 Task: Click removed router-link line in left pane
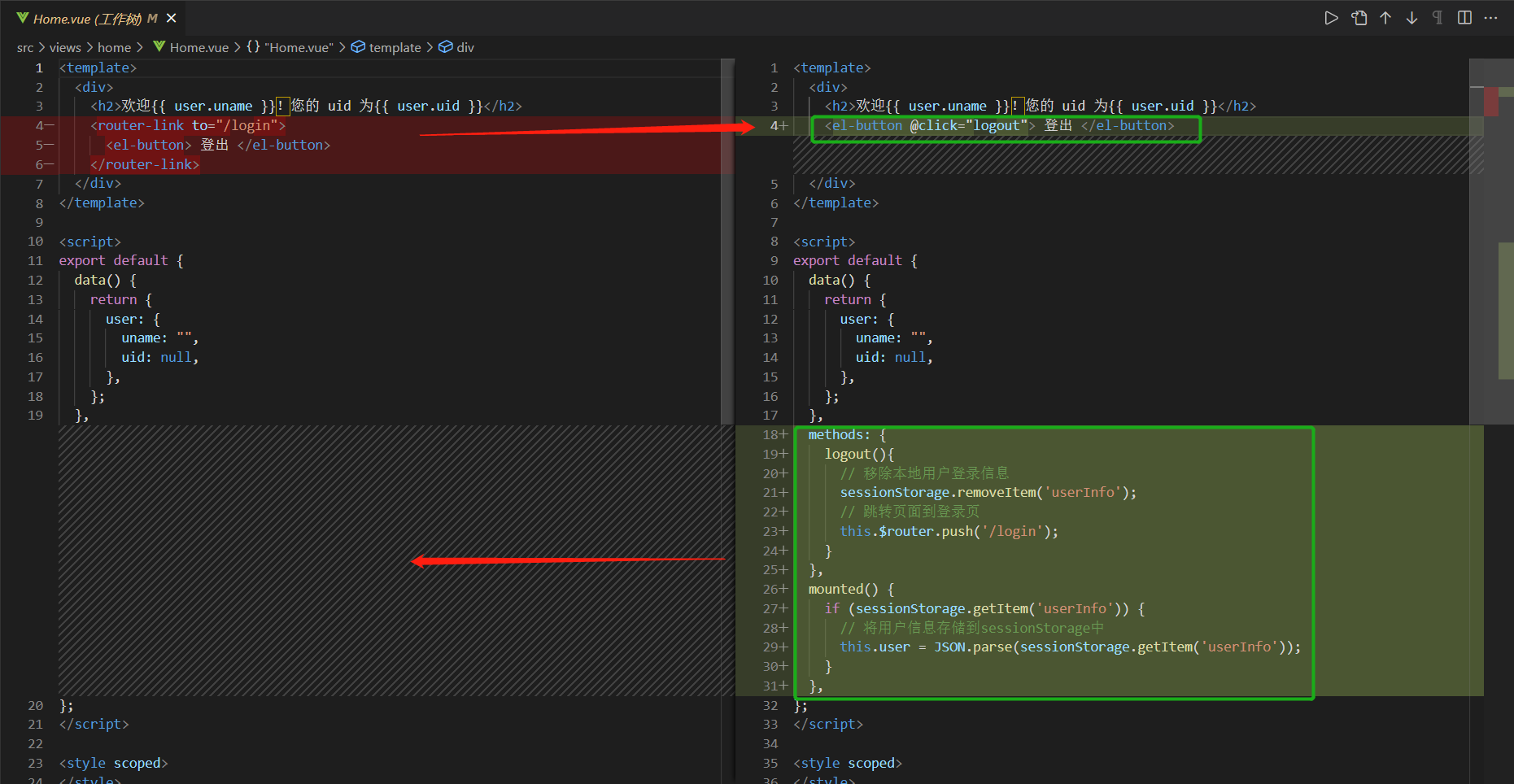pyautogui.click(x=188, y=126)
